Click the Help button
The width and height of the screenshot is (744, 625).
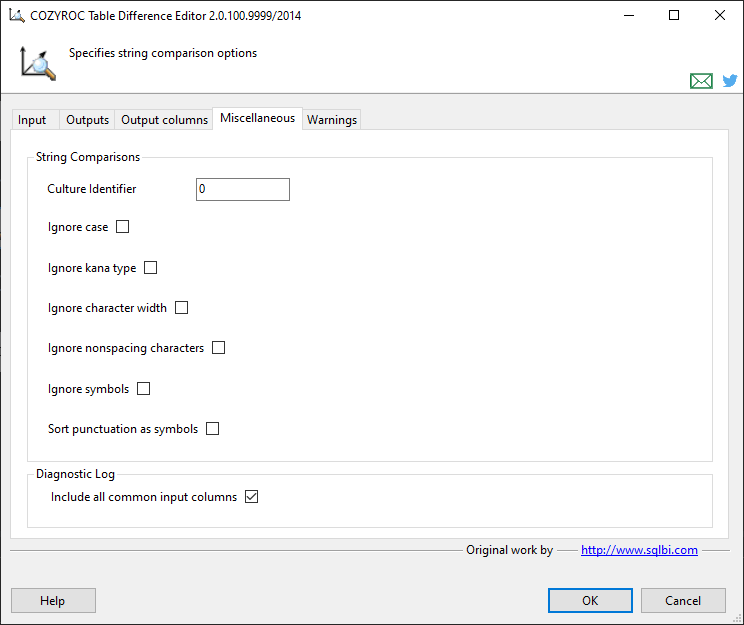pos(53,601)
